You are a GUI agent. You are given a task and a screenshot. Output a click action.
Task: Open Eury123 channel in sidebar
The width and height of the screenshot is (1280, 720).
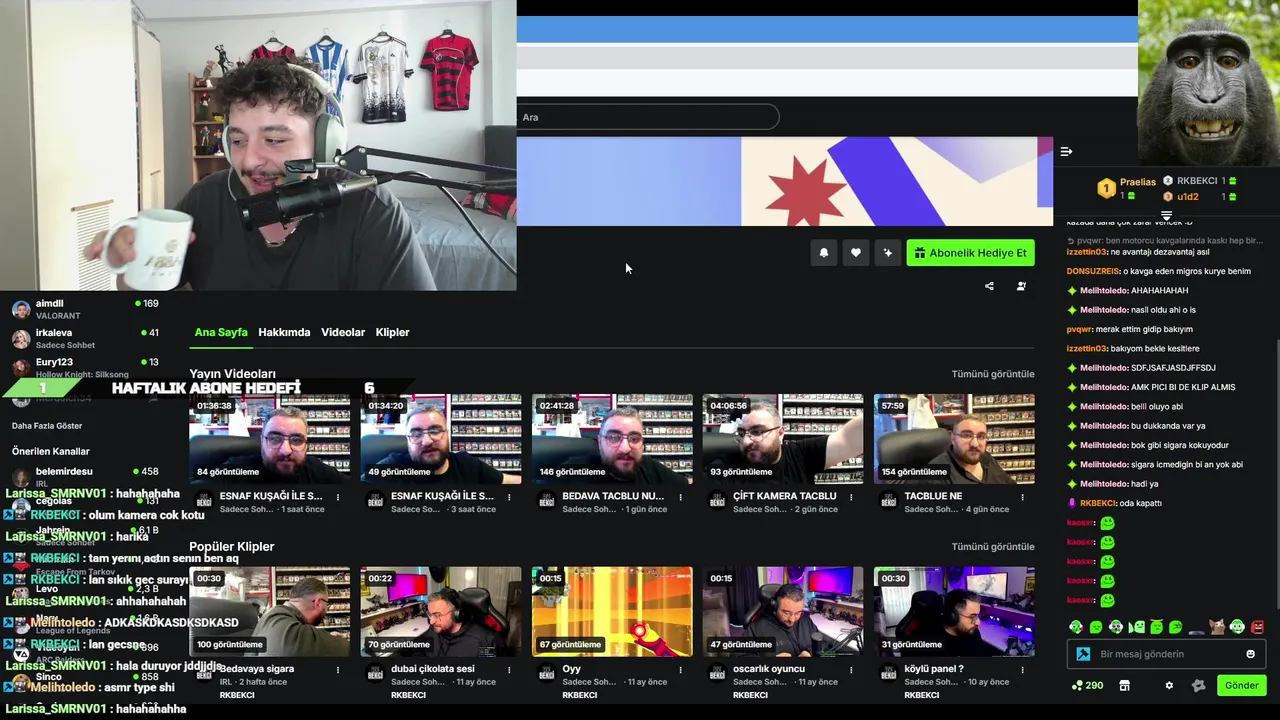(x=85, y=367)
